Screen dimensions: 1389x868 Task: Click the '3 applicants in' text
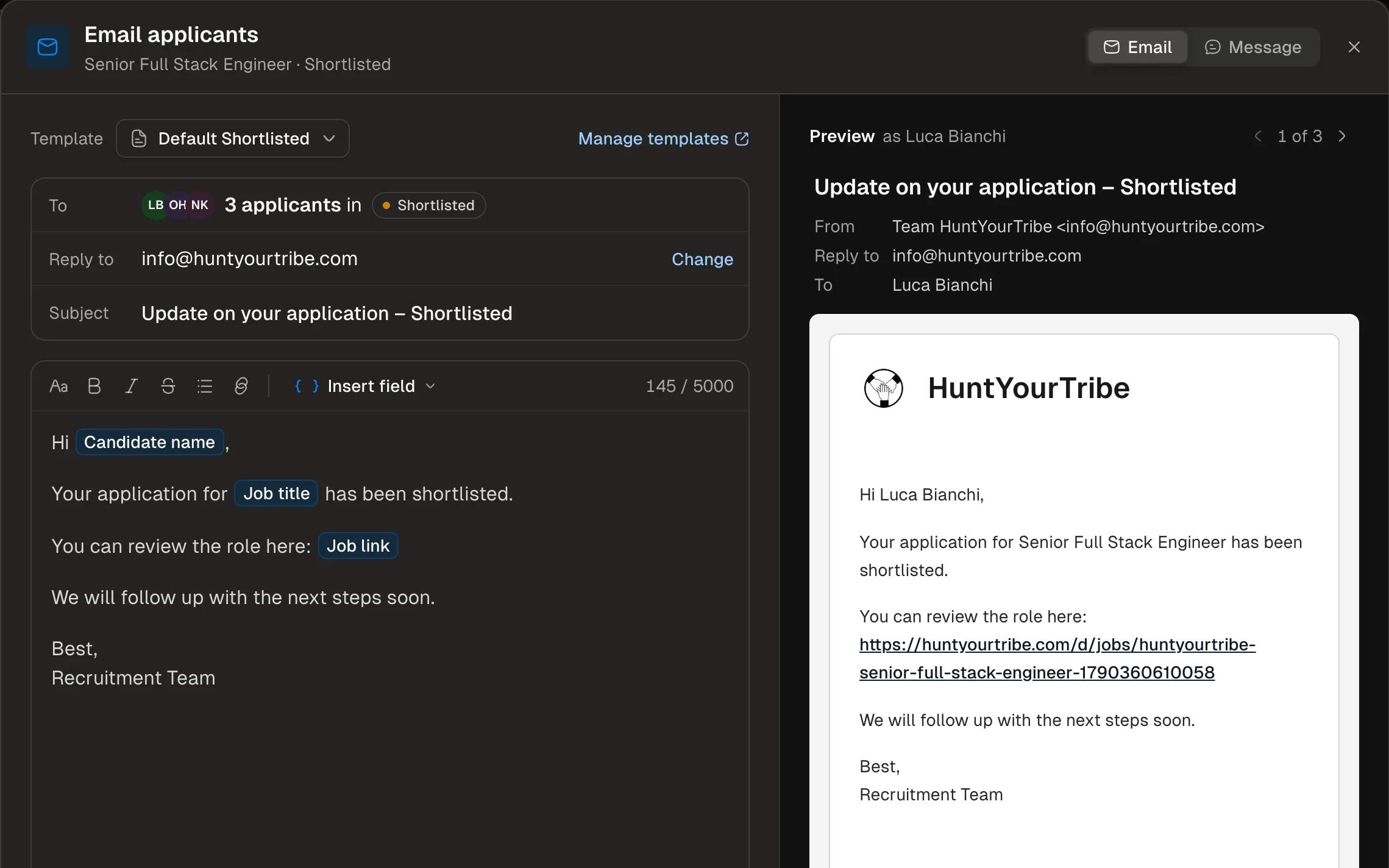tap(293, 205)
